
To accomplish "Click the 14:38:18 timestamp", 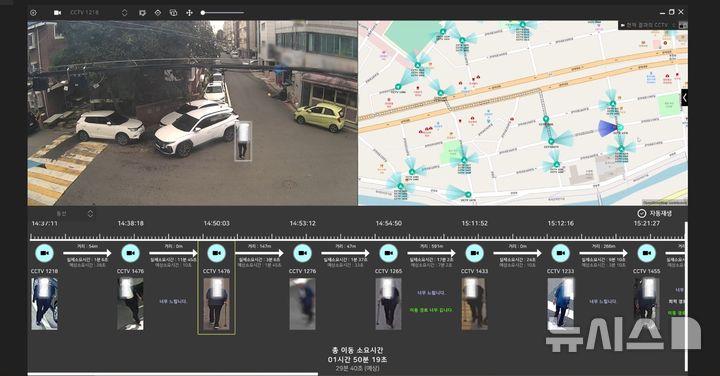I will 130,223.
